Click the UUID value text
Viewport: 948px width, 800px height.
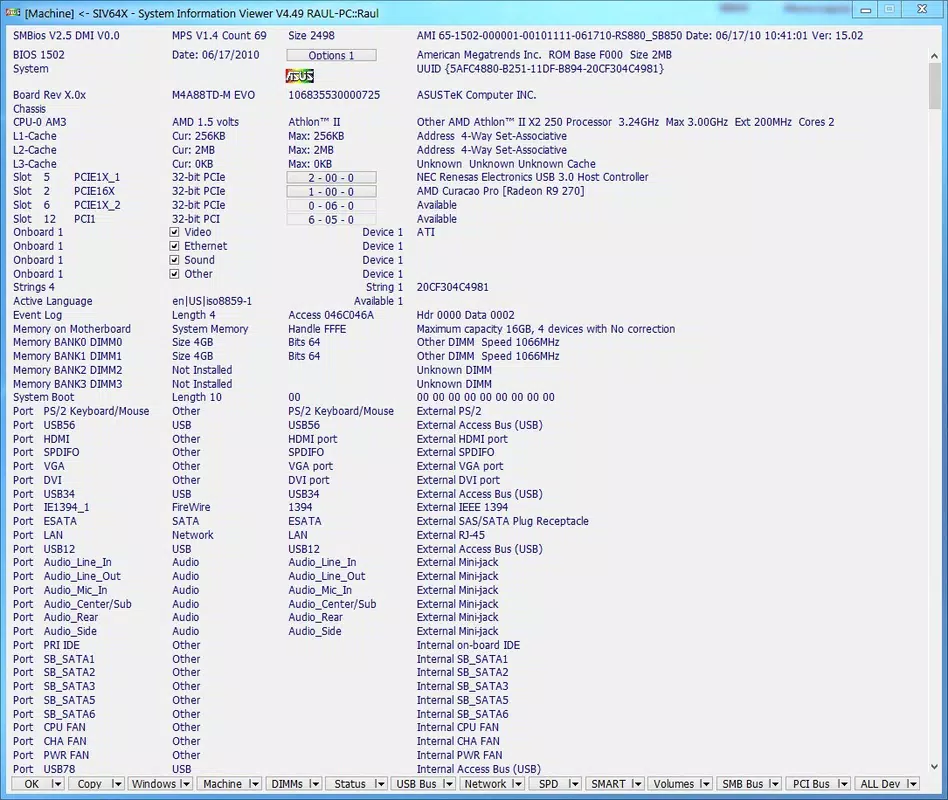pyautogui.click(x=554, y=69)
